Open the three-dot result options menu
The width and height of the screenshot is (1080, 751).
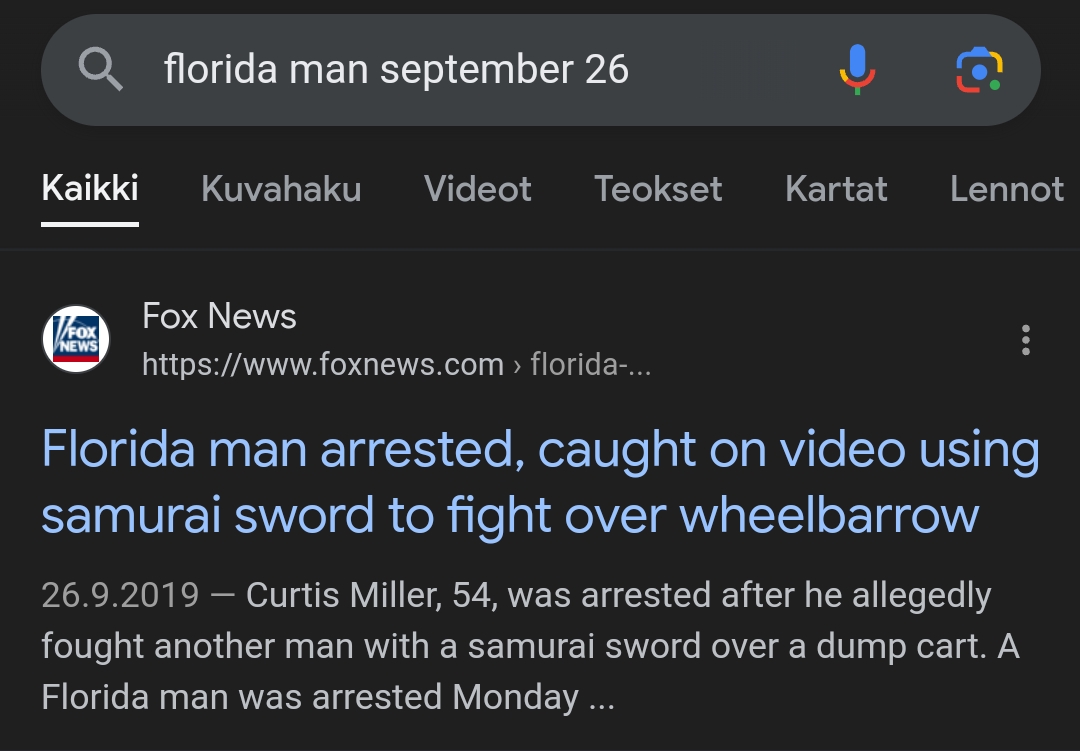1025,340
